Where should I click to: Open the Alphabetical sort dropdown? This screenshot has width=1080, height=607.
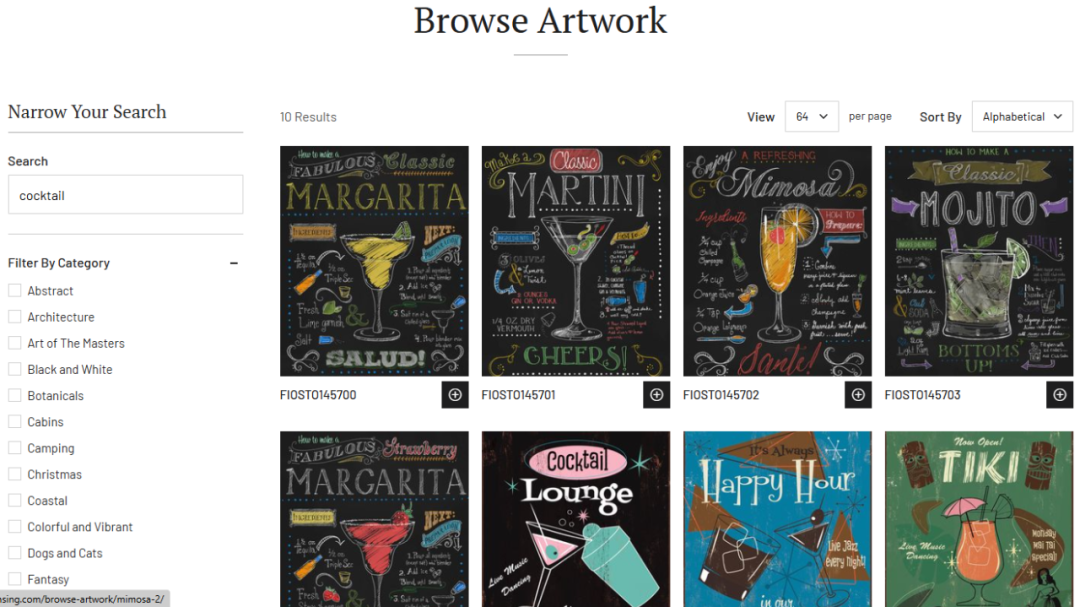point(1022,116)
